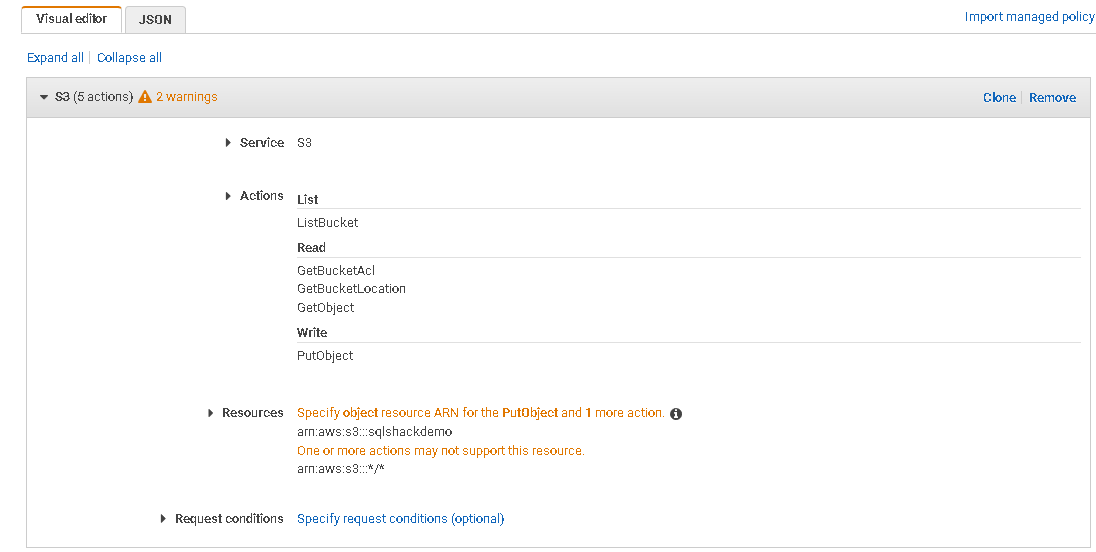Viewport: 1096px width, 552px height.
Task: Click the ListBucket action entry
Action: [x=327, y=223]
